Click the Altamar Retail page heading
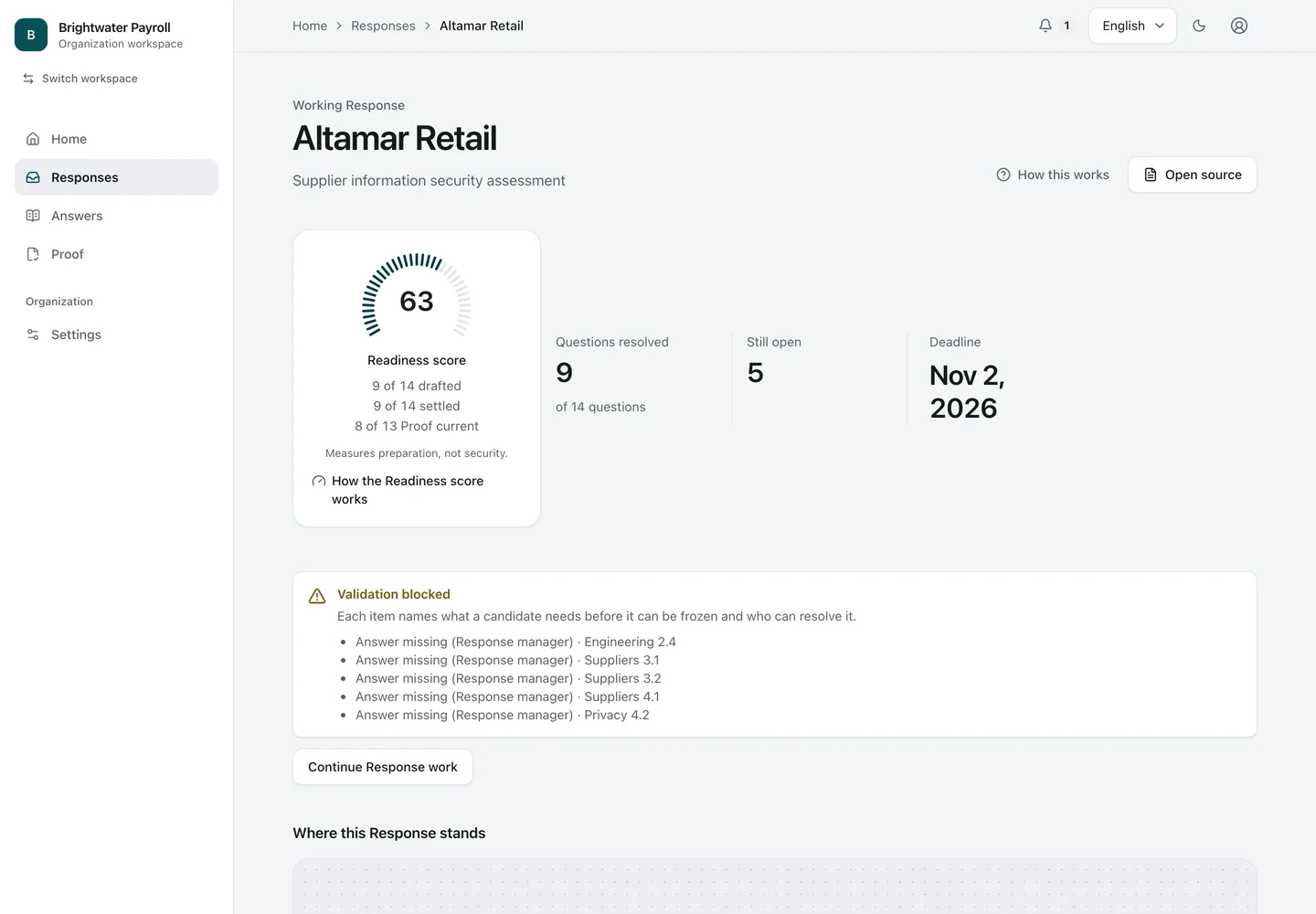 395,139
